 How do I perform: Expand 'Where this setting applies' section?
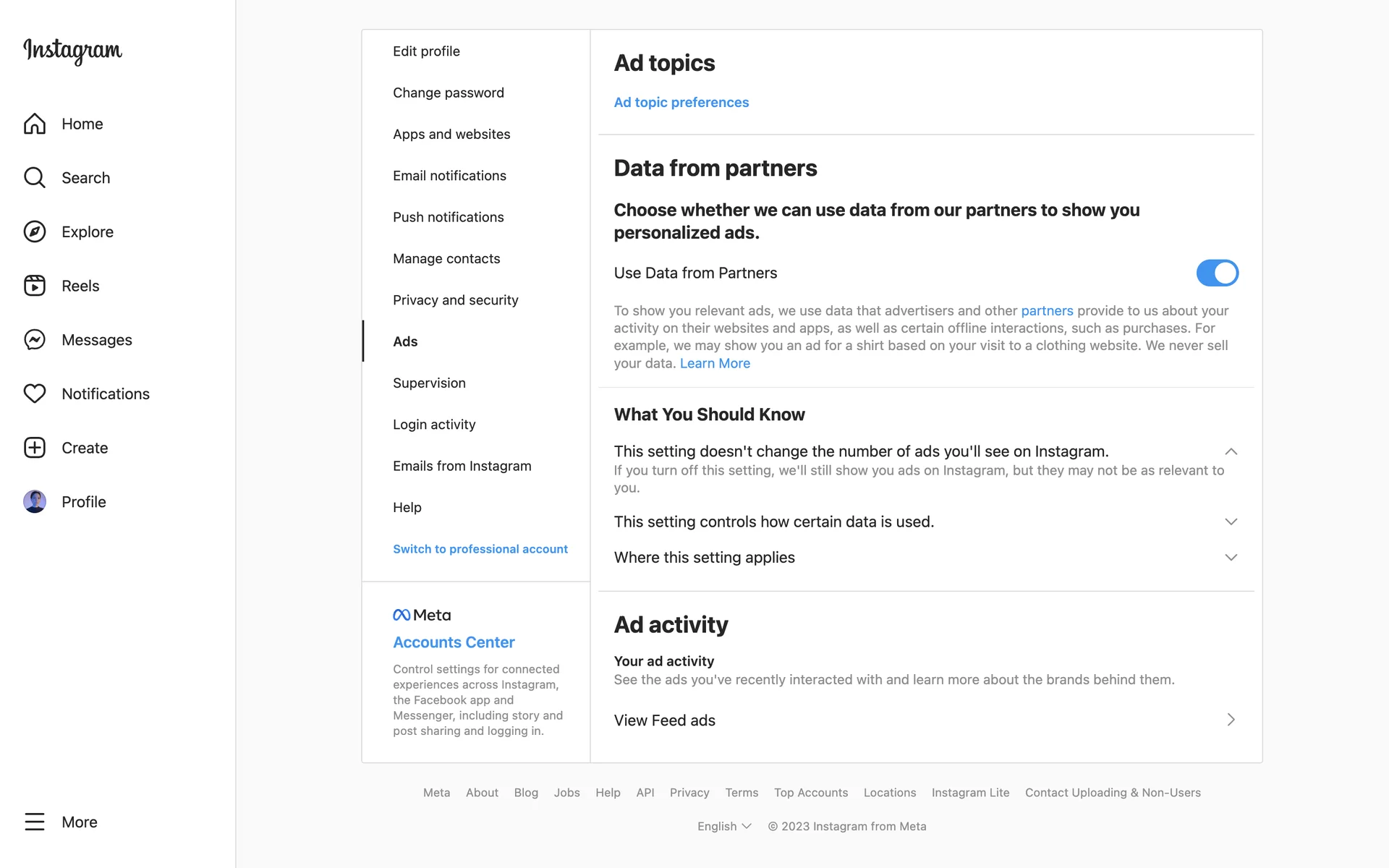[1231, 557]
